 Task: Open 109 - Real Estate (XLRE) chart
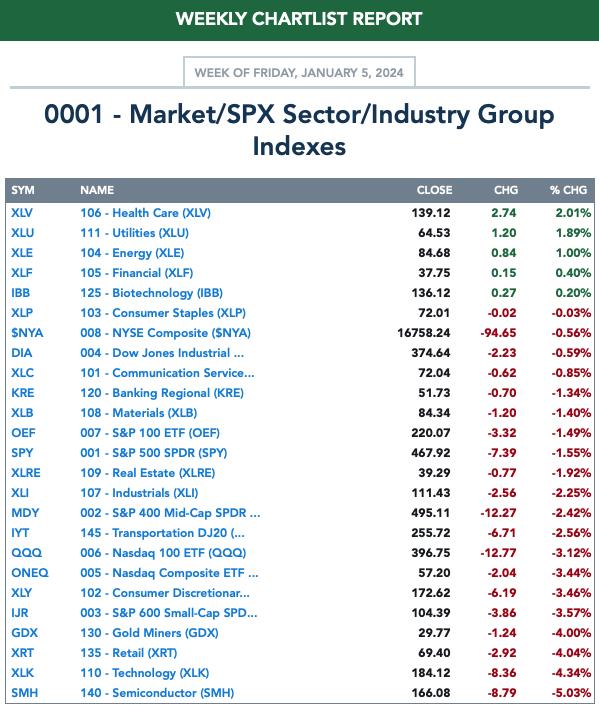click(148, 473)
